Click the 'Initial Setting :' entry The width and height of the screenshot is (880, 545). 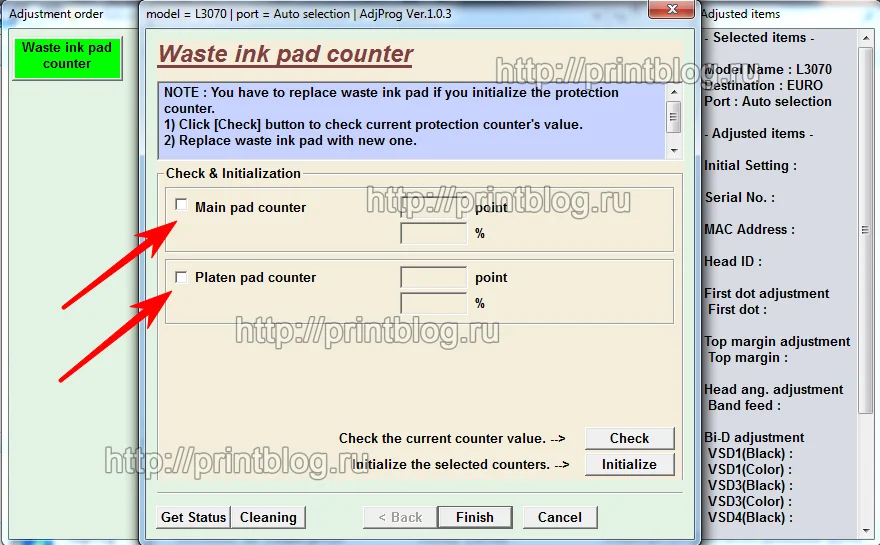[750, 166]
